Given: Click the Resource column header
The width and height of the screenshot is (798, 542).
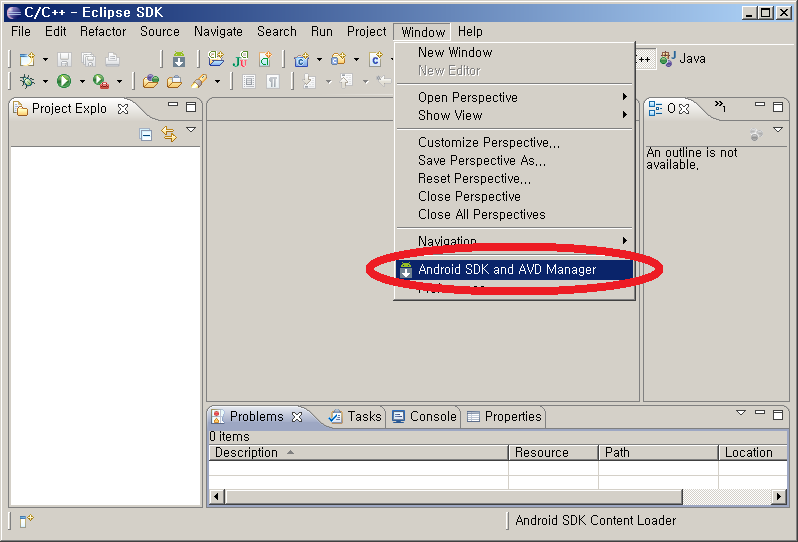Looking at the screenshot, I should pos(553,452).
